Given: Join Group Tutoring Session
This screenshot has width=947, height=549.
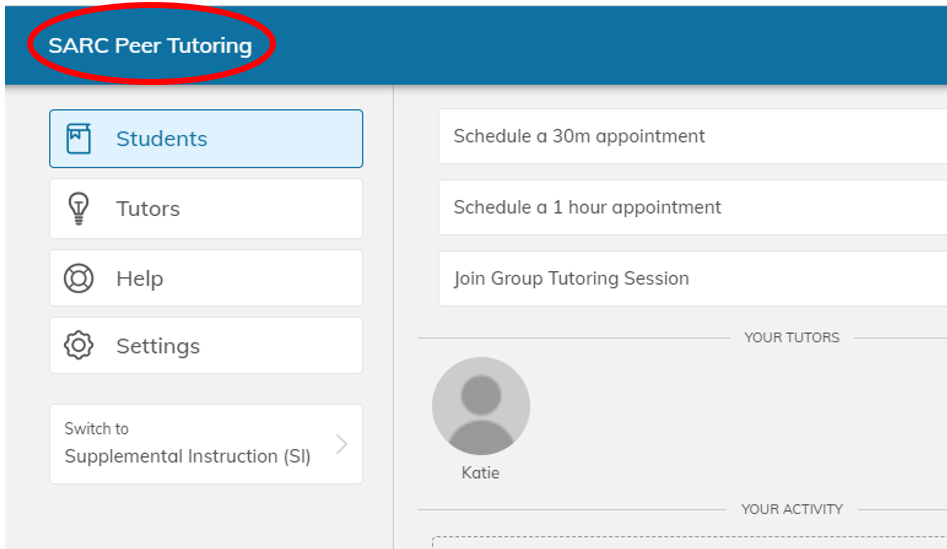Looking at the screenshot, I should tap(571, 278).
